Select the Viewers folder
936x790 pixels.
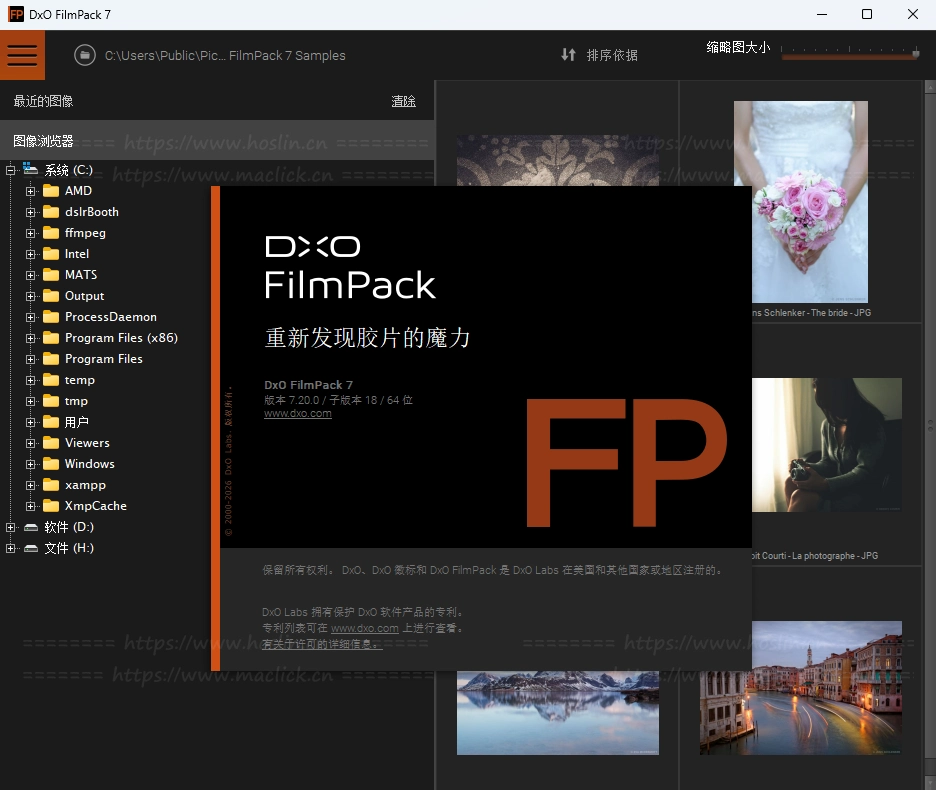click(x=87, y=443)
